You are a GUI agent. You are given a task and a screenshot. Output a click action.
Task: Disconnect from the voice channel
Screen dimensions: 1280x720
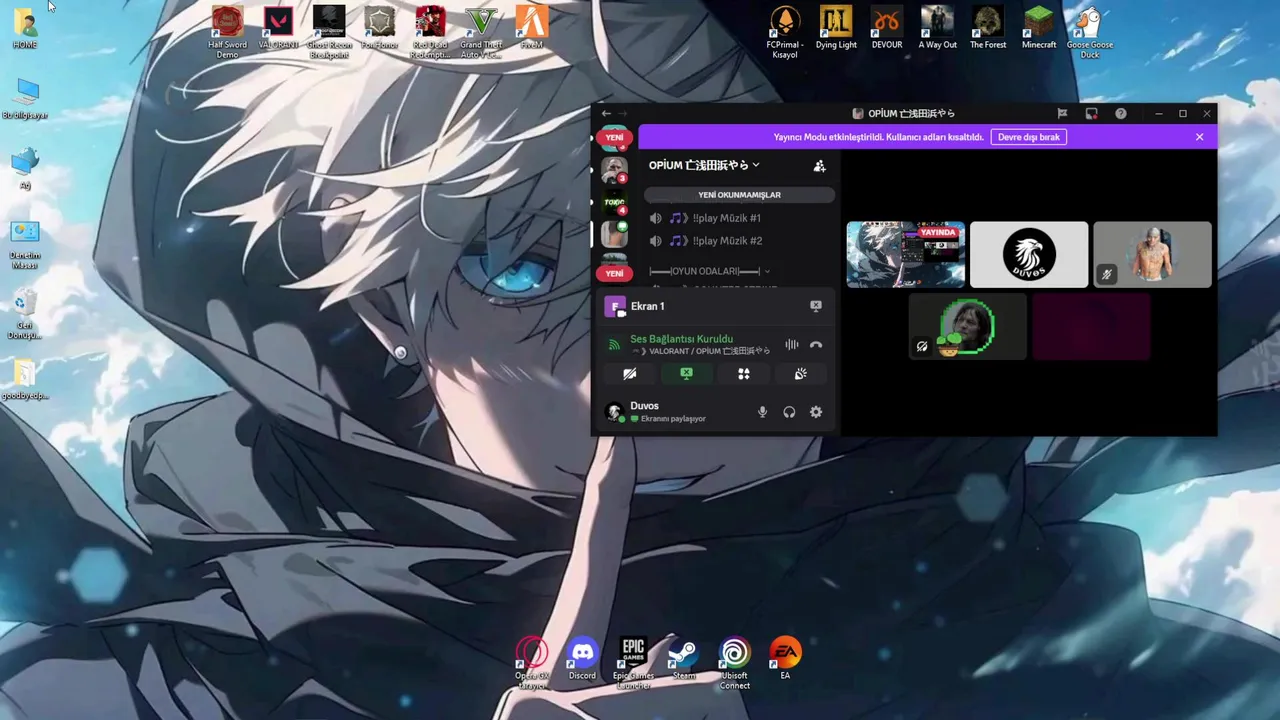point(816,345)
